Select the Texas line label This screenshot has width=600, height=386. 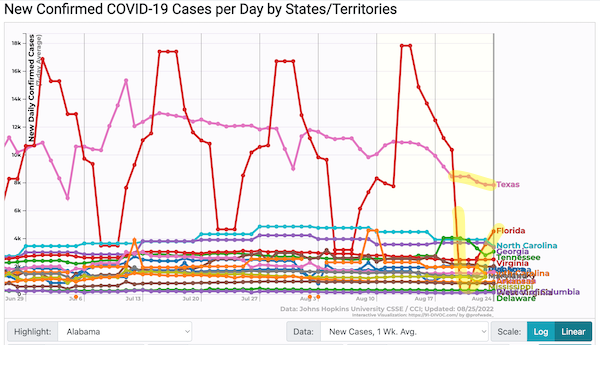click(508, 184)
